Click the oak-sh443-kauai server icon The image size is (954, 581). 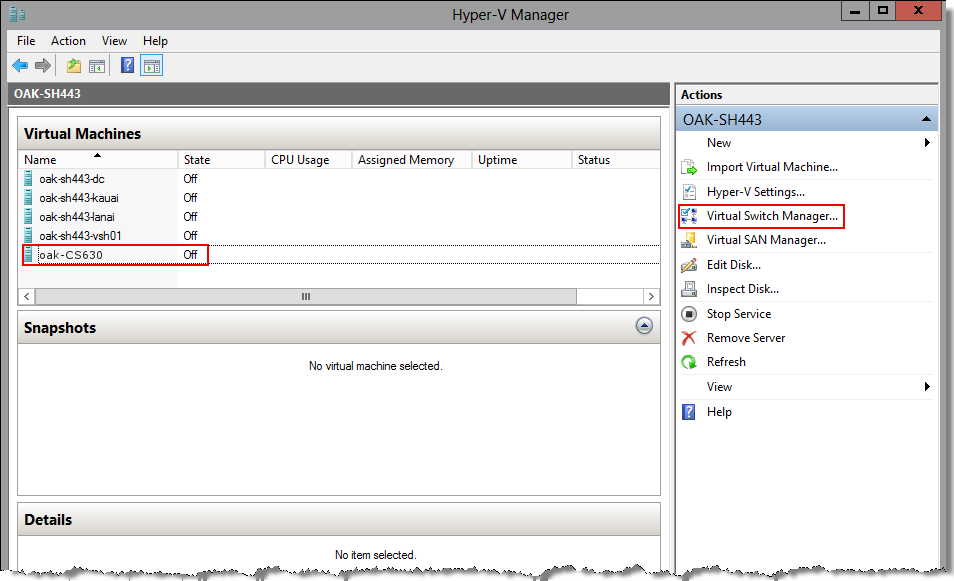[x=28, y=197]
